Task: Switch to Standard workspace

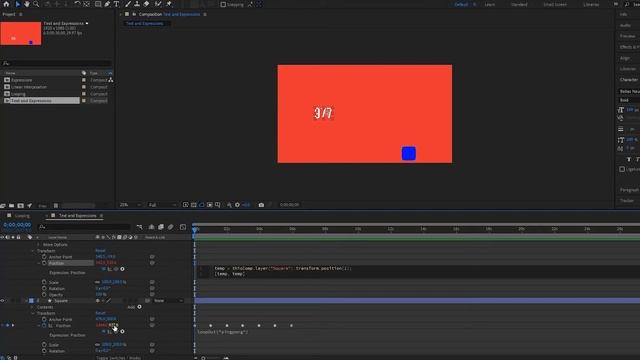Action: click(519, 4)
